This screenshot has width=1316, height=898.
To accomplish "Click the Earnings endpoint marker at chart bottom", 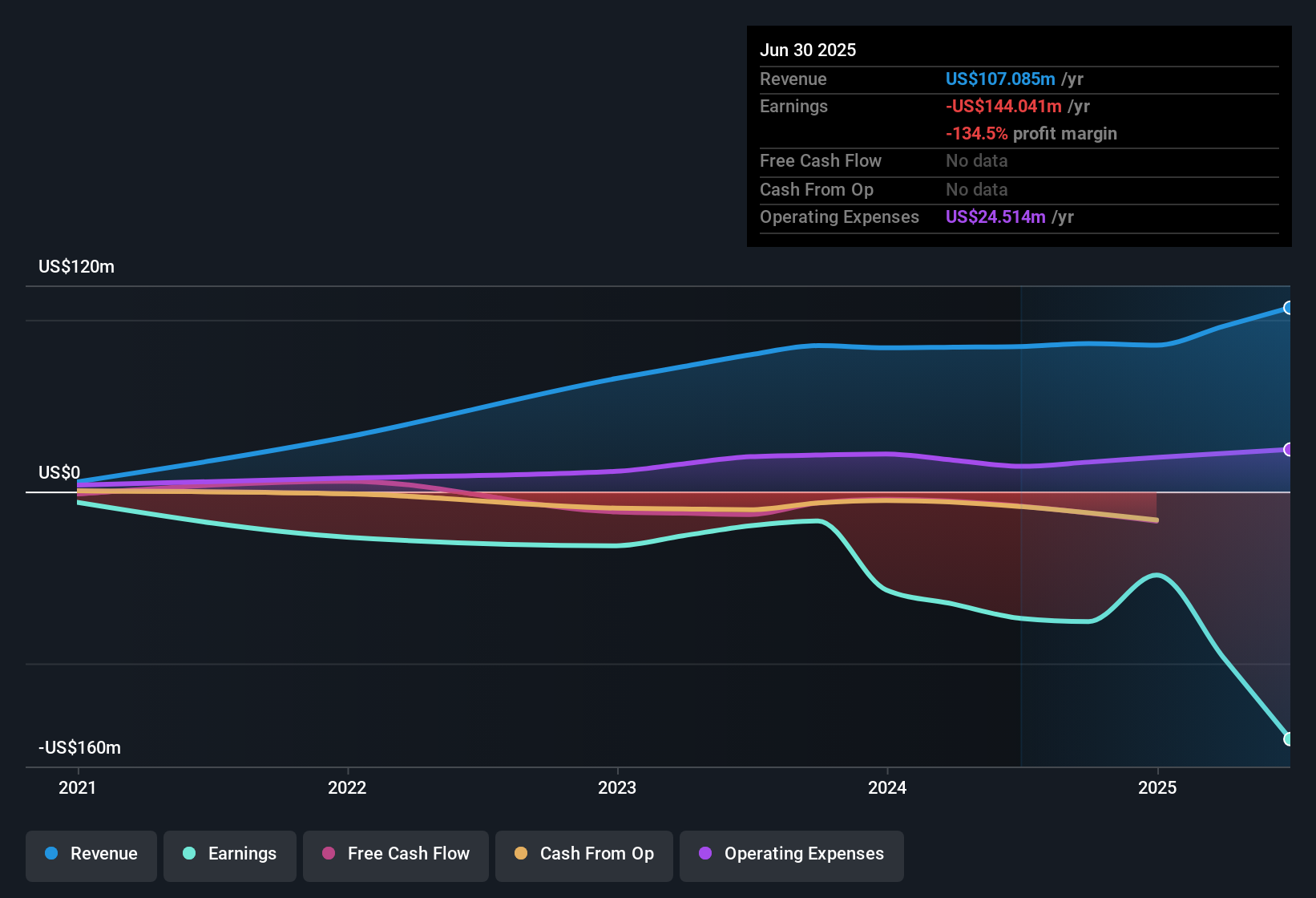I will coord(1288,739).
